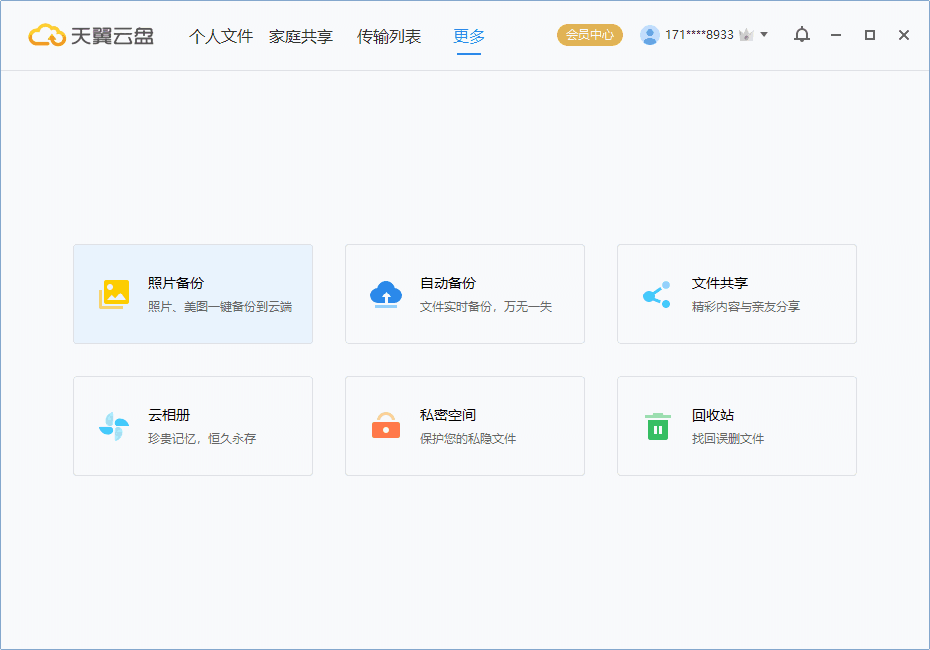Switch to the 家庭共享 tab
Image resolution: width=930 pixels, height=650 pixels.
(302, 34)
